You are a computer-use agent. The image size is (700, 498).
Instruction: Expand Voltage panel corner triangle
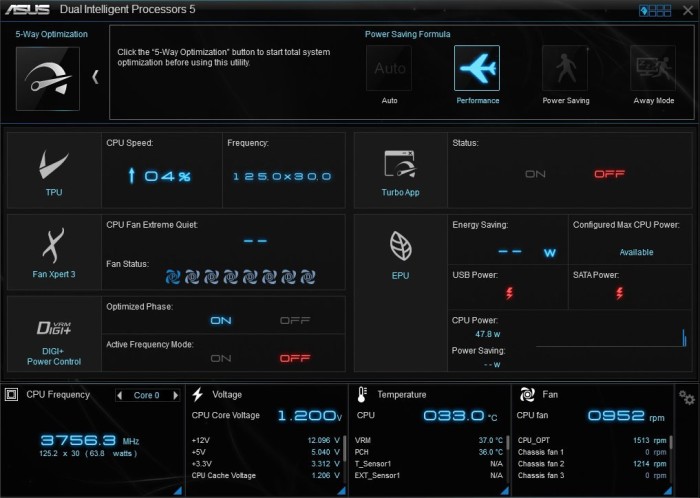click(x=342, y=490)
